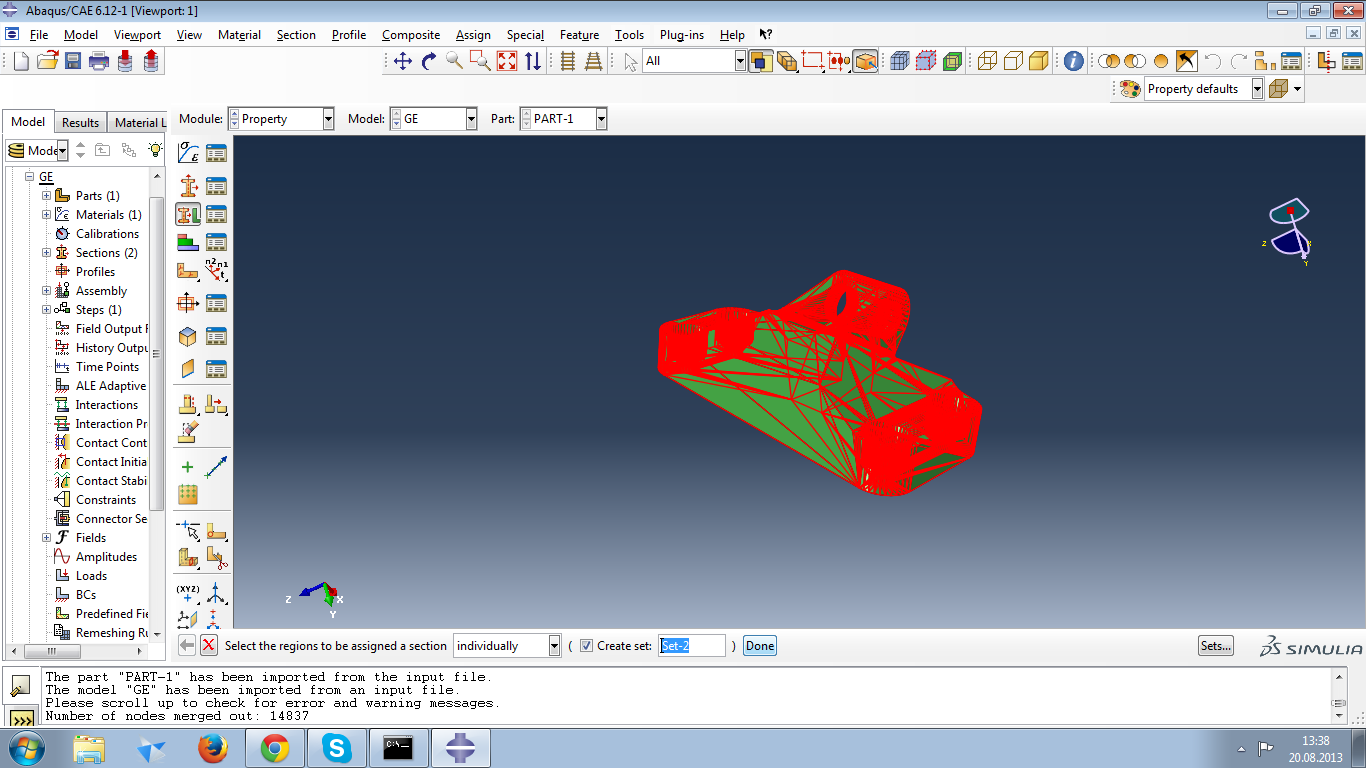Open the Part PART-1 dropdown
The image size is (1366, 768).
click(x=601, y=119)
